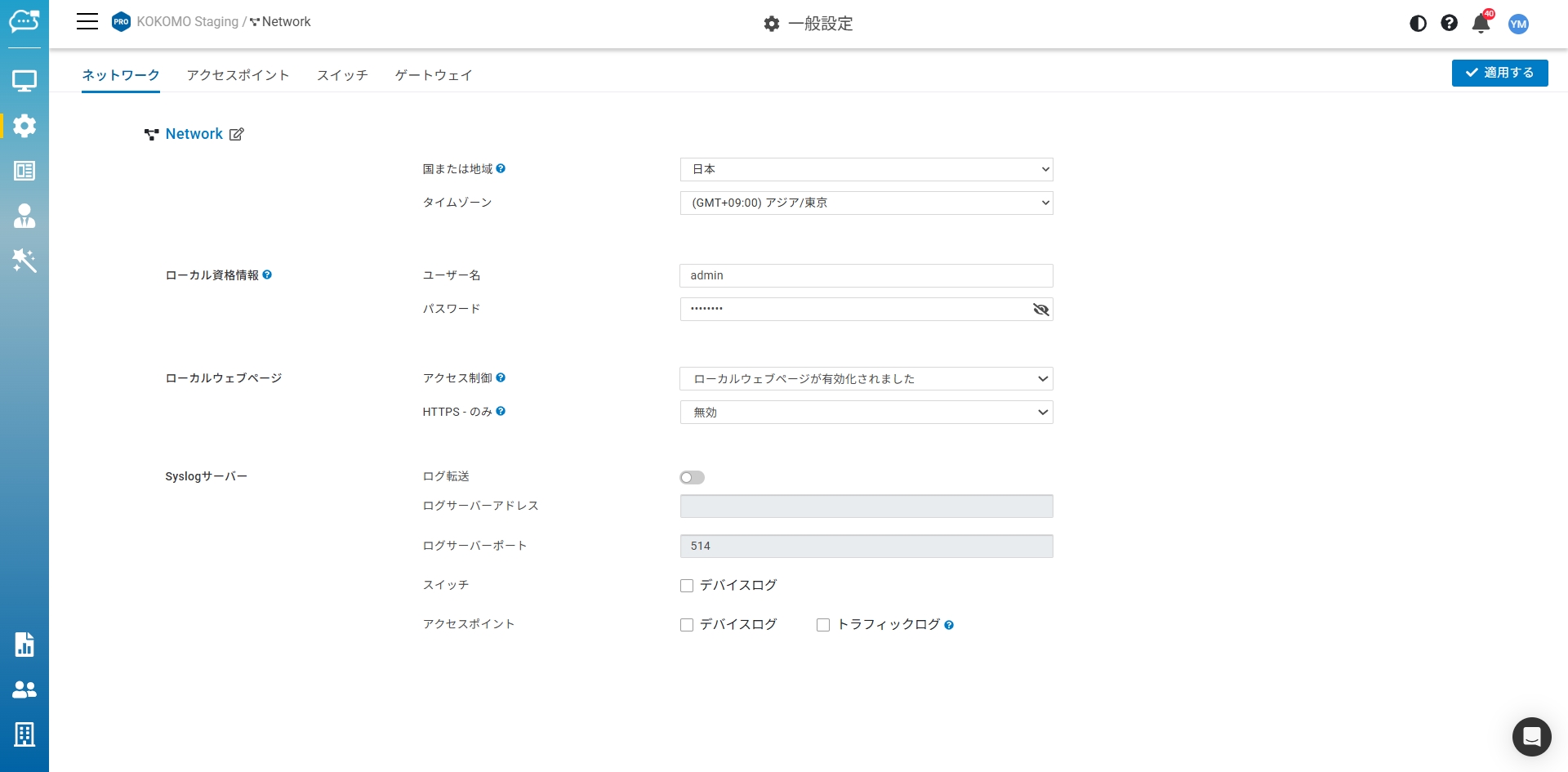
Task: Open the 国または地域 dropdown
Action: pyautogui.click(x=866, y=169)
